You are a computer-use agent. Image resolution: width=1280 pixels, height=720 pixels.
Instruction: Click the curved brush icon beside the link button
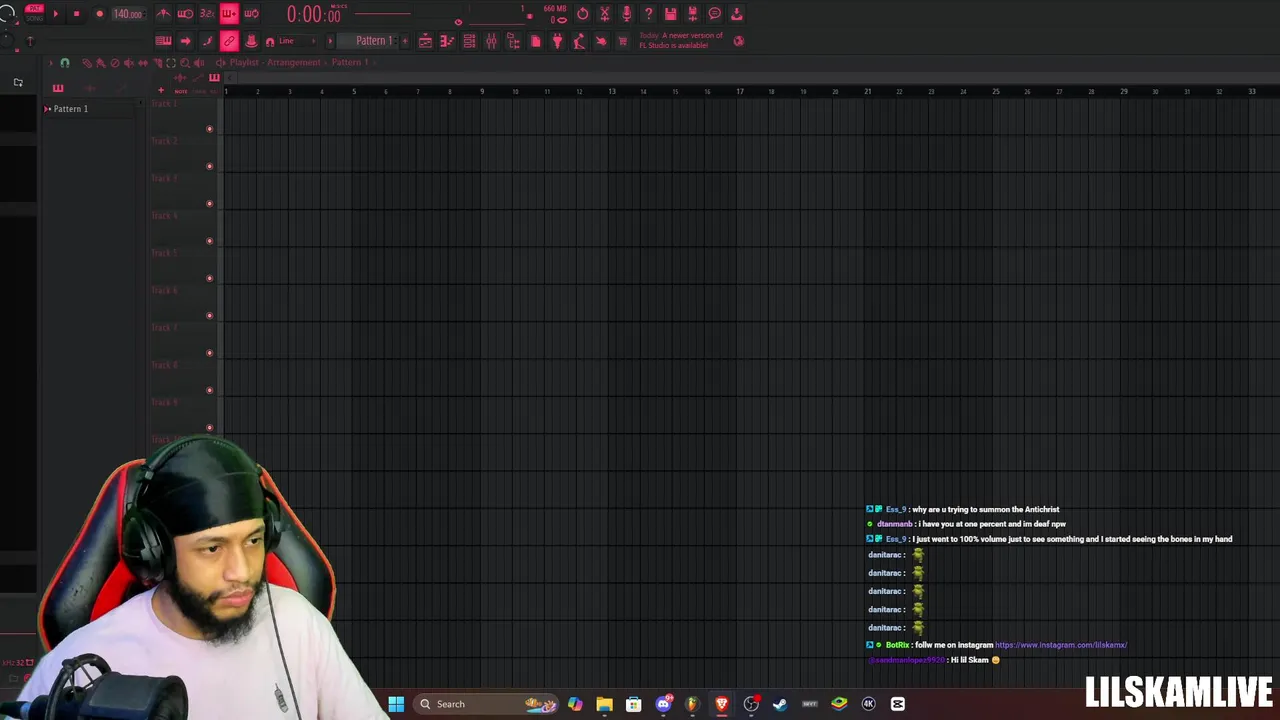point(207,41)
